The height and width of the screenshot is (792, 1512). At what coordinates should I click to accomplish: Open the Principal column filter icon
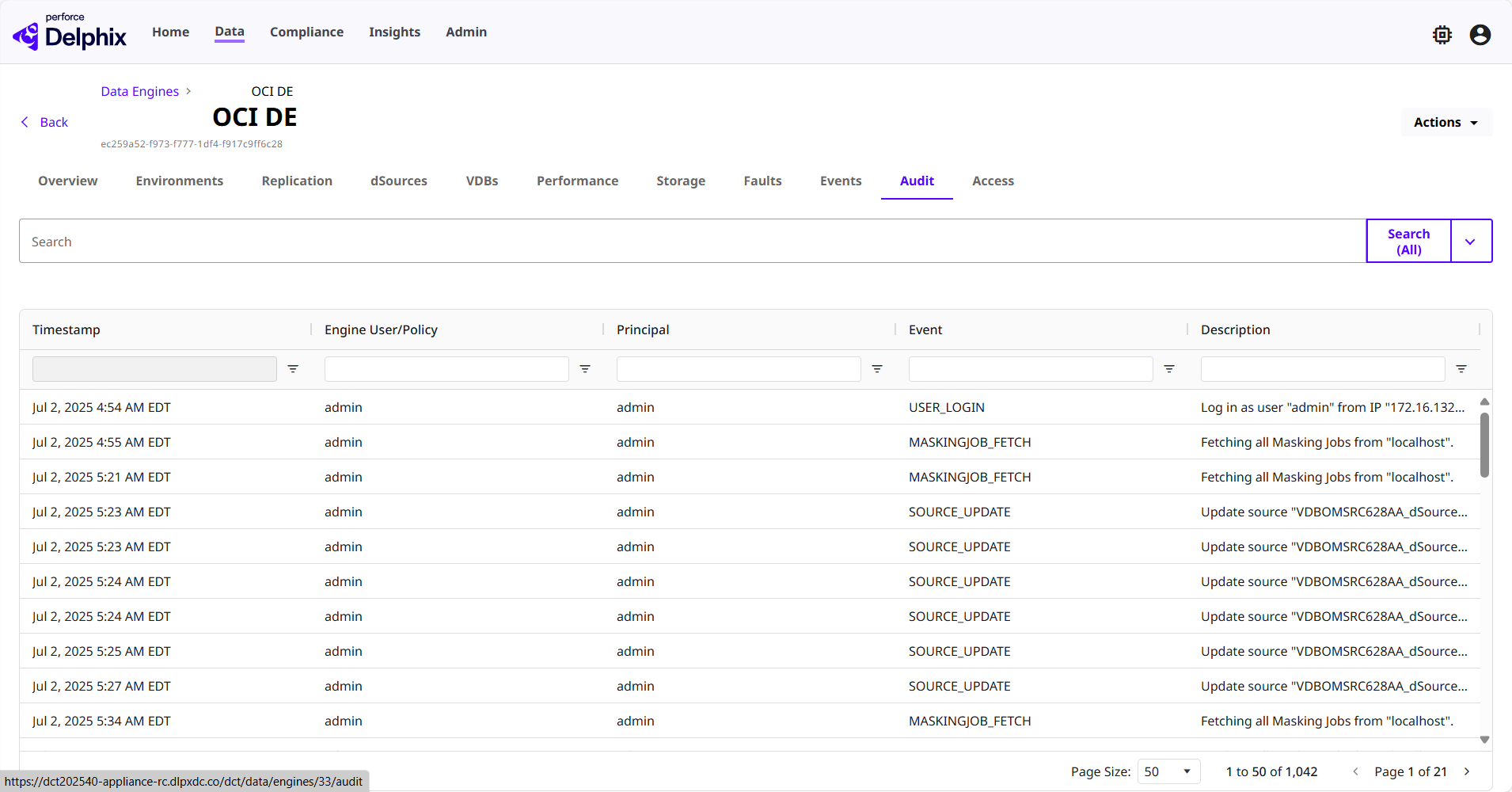tap(877, 369)
